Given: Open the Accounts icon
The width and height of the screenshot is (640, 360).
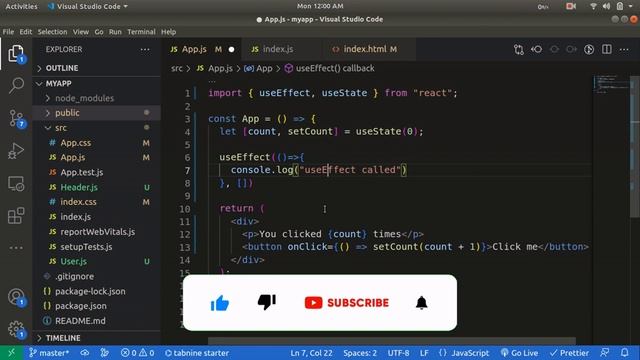Looking at the screenshot, I should pos(16,297).
